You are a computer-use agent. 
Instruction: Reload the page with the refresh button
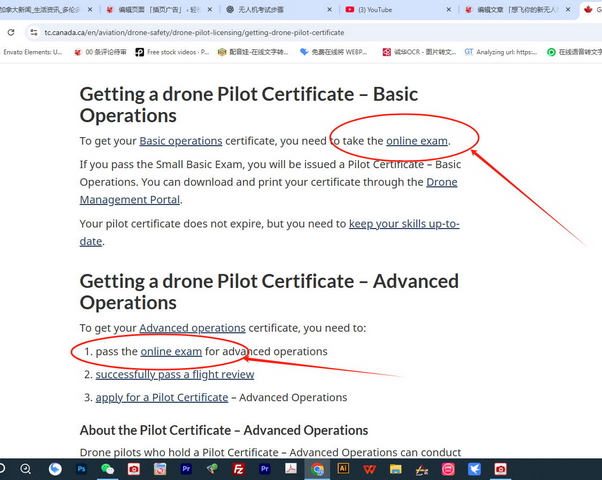pos(11,32)
